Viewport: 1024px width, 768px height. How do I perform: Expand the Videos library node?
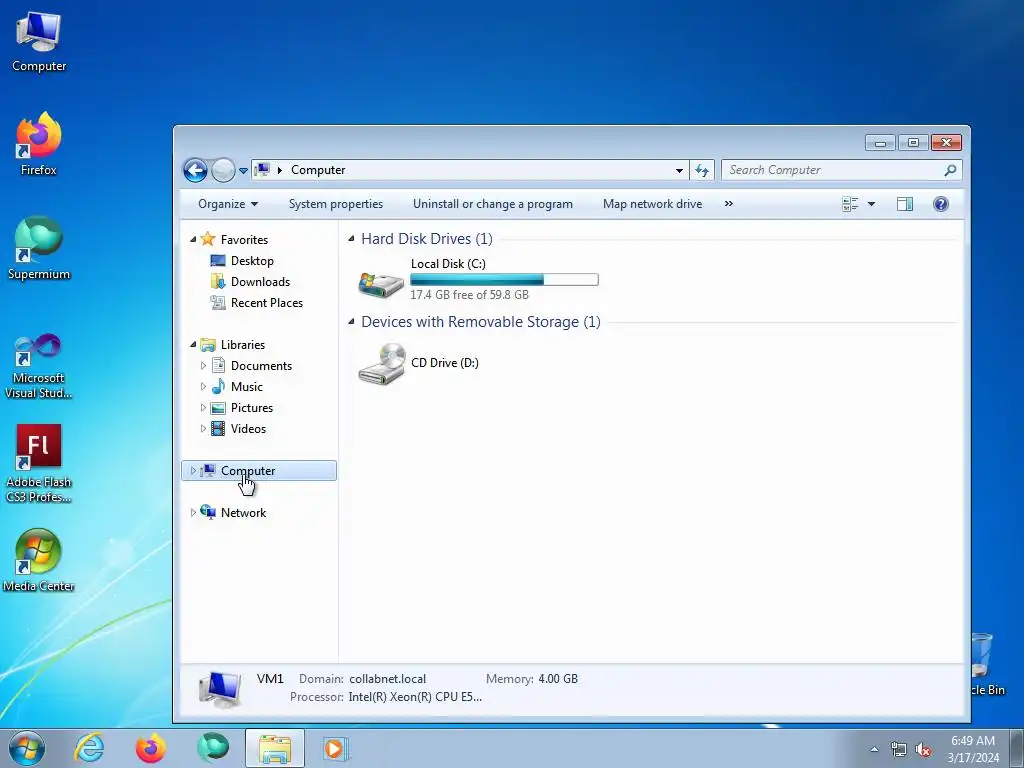pos(203,428)
